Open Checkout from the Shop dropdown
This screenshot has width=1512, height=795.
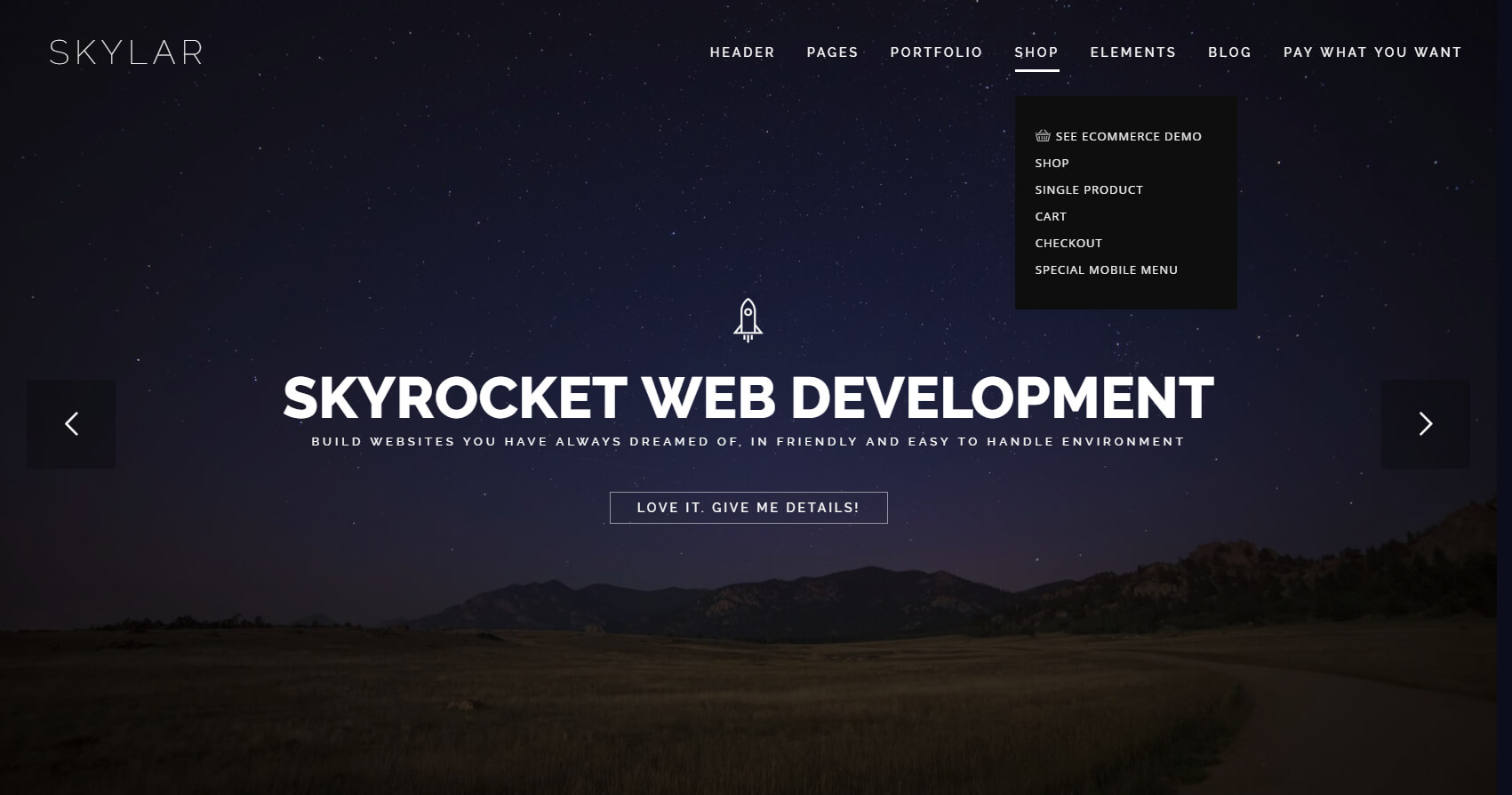(1068, 243)
